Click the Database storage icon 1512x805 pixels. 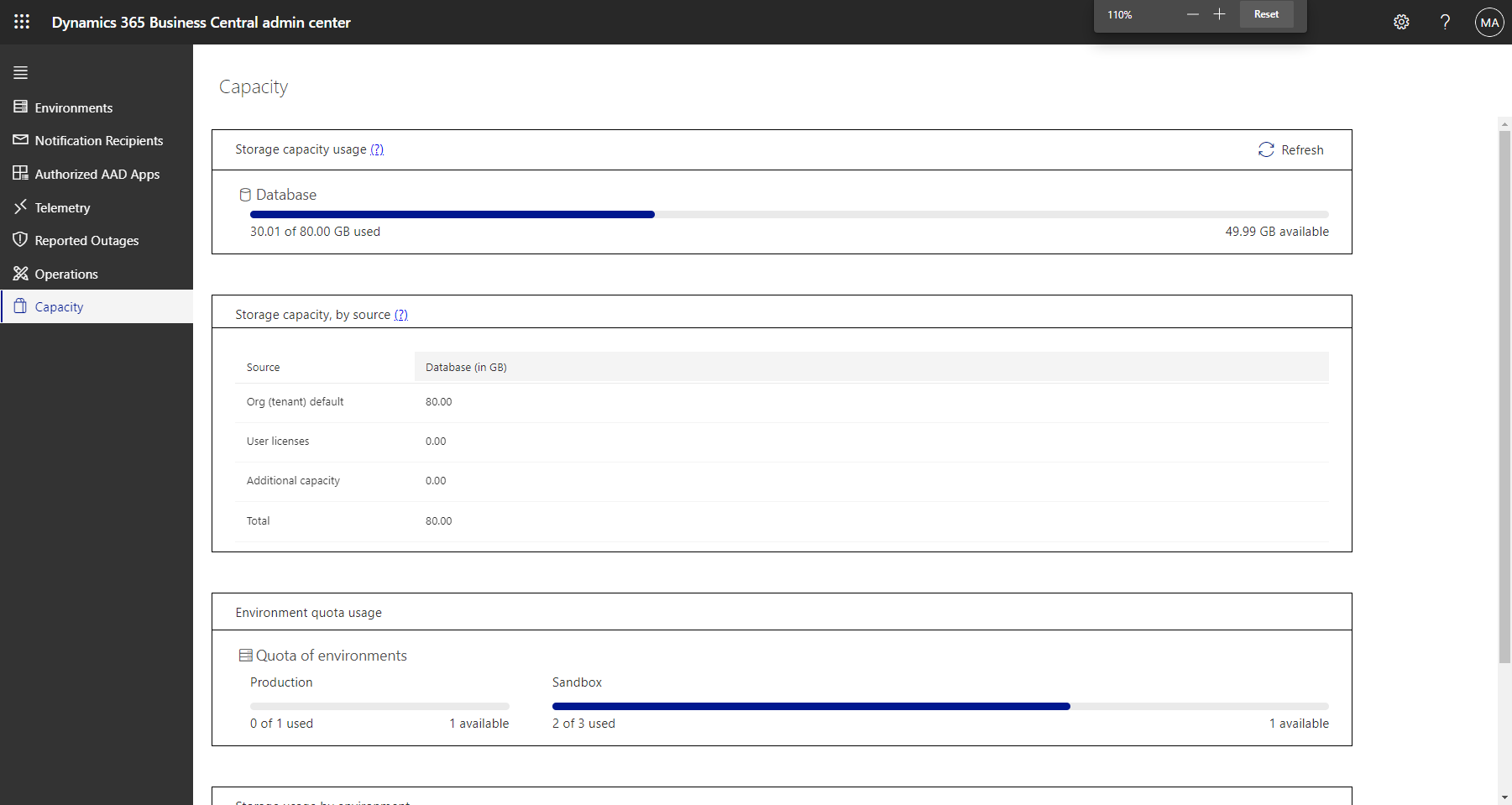point(244,194)
